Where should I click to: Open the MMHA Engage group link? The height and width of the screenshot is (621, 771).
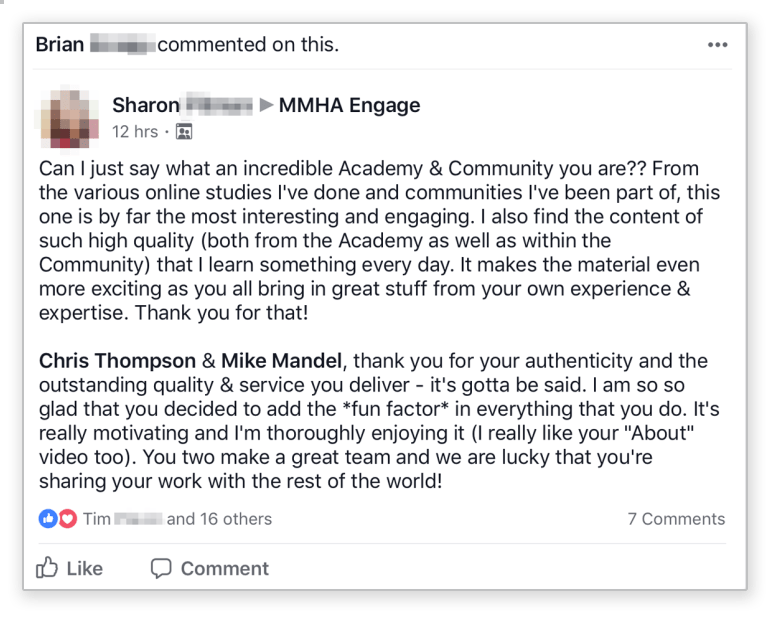coord(349,105)
